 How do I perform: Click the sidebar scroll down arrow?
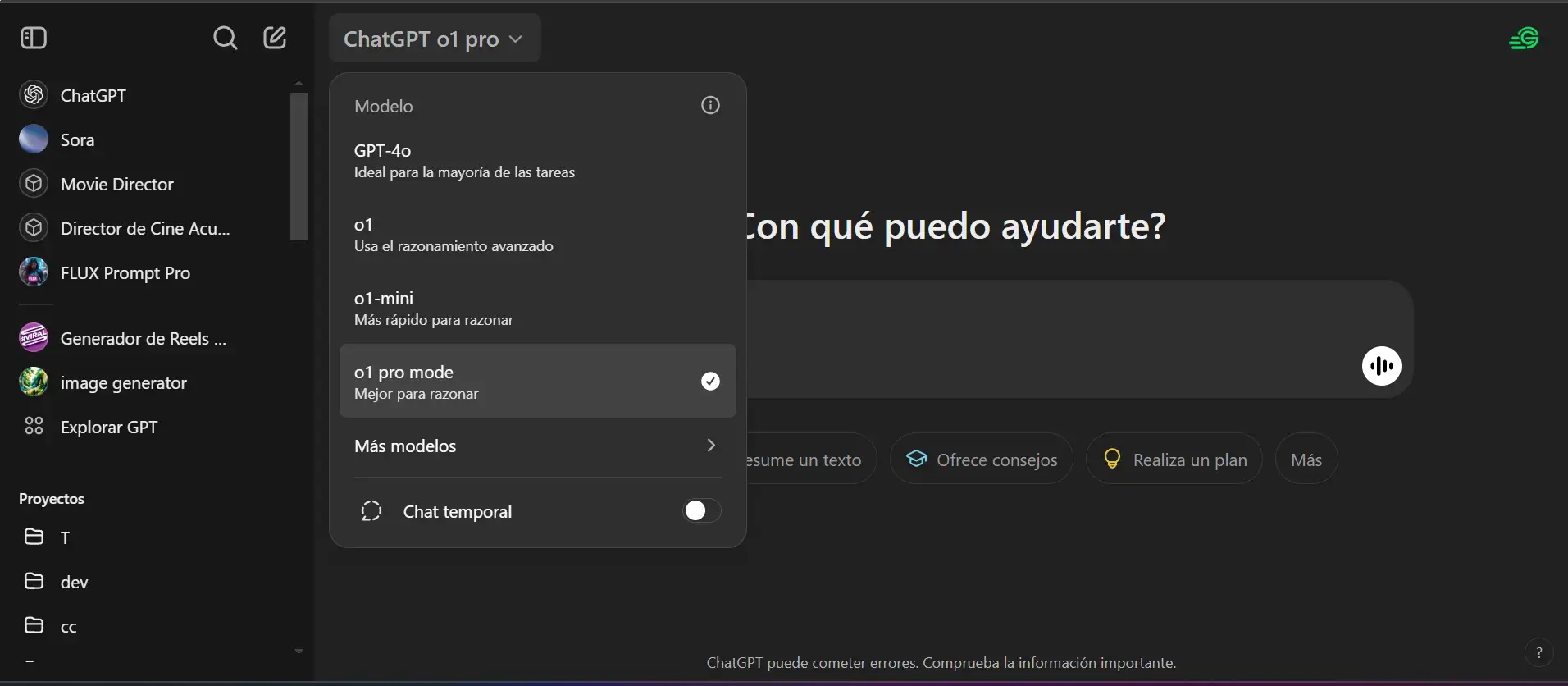299,652
